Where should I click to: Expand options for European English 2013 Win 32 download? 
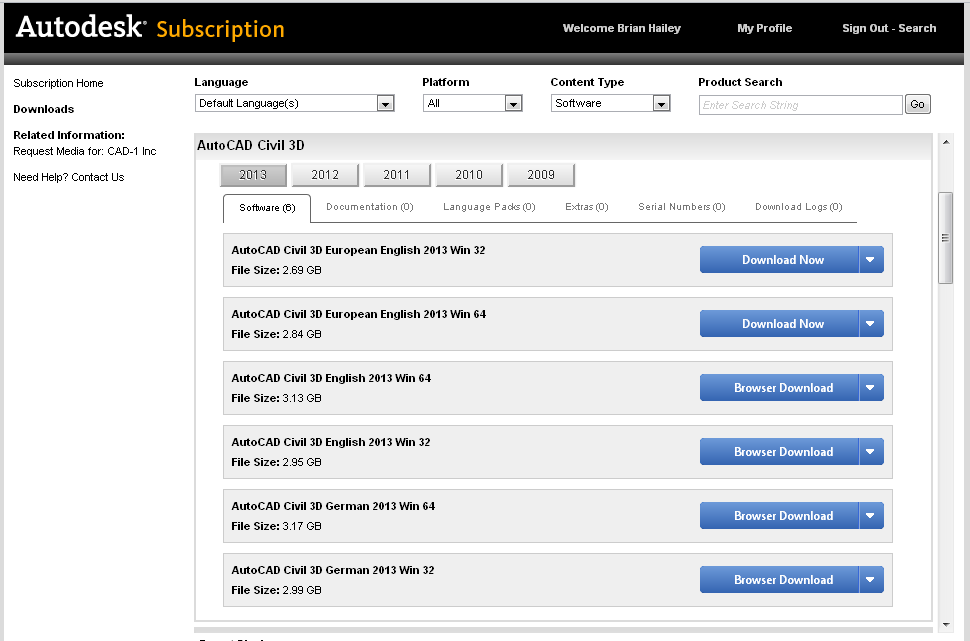point(870,260)
